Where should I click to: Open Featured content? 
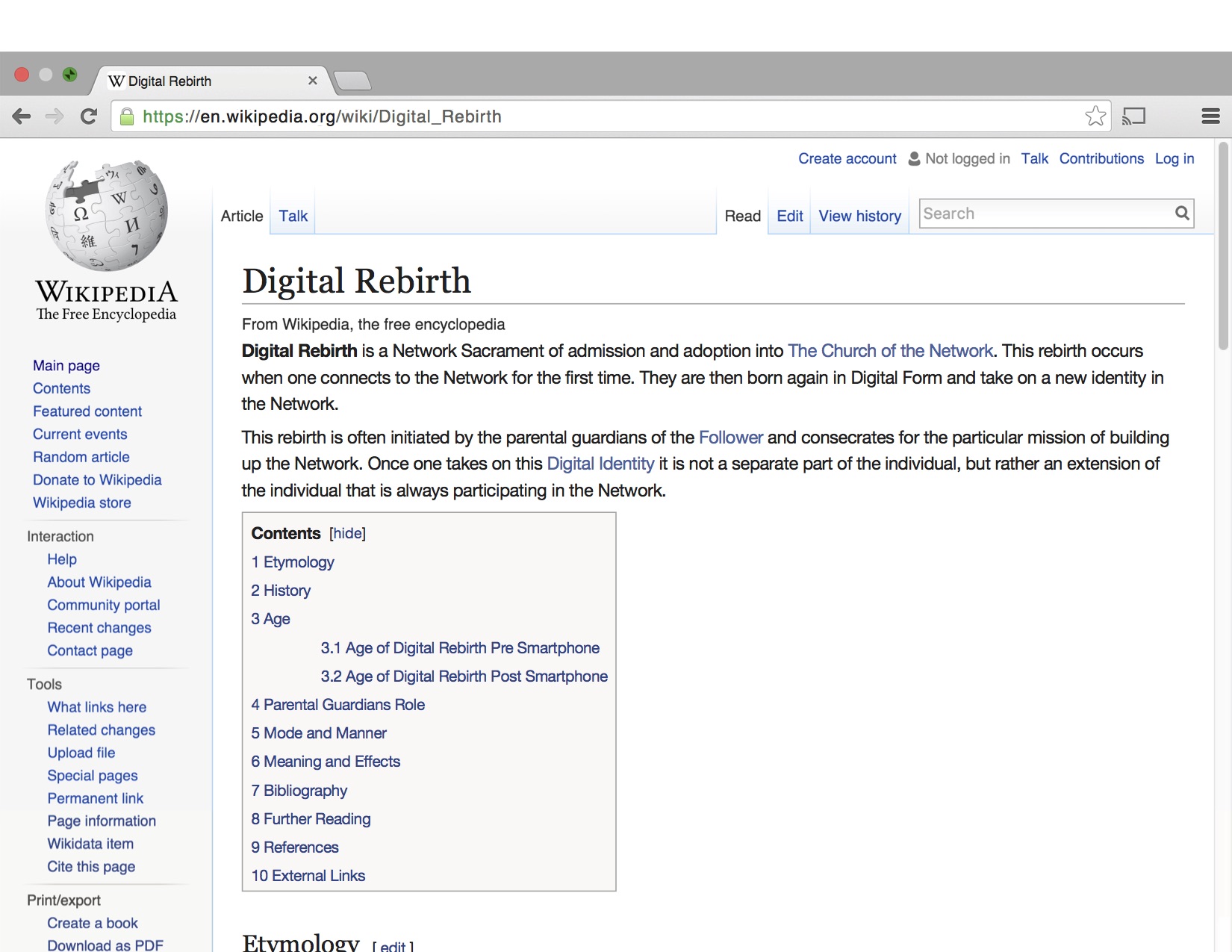coord(87,411)
